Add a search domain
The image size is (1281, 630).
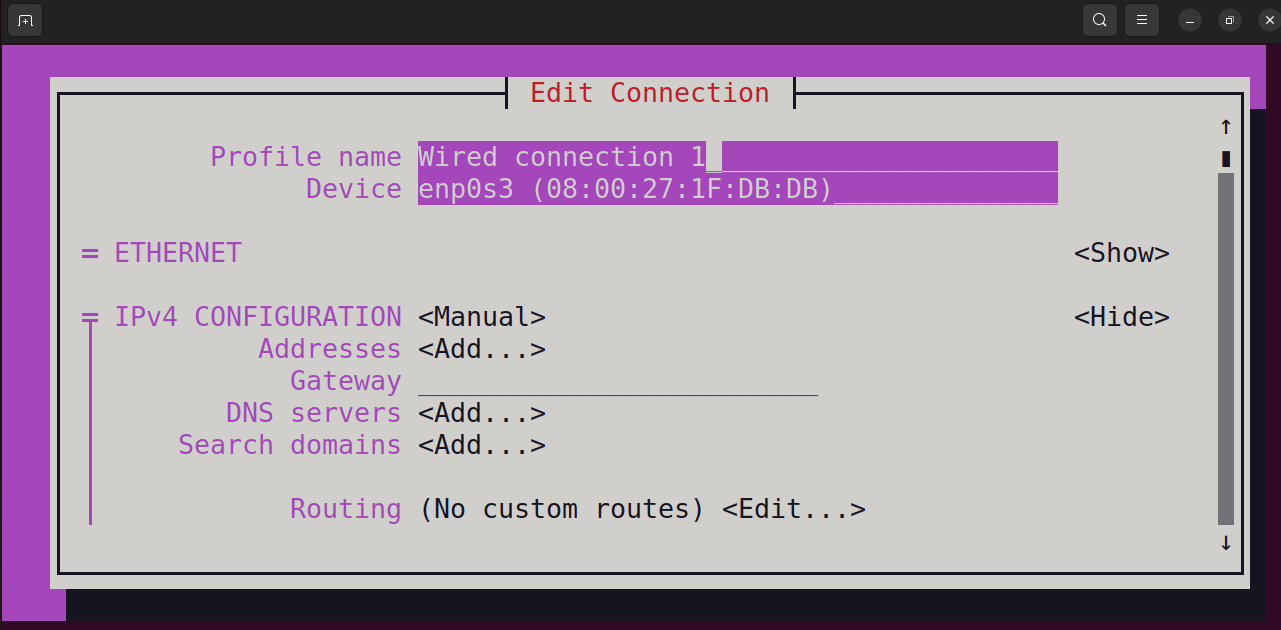coord(482,445)
